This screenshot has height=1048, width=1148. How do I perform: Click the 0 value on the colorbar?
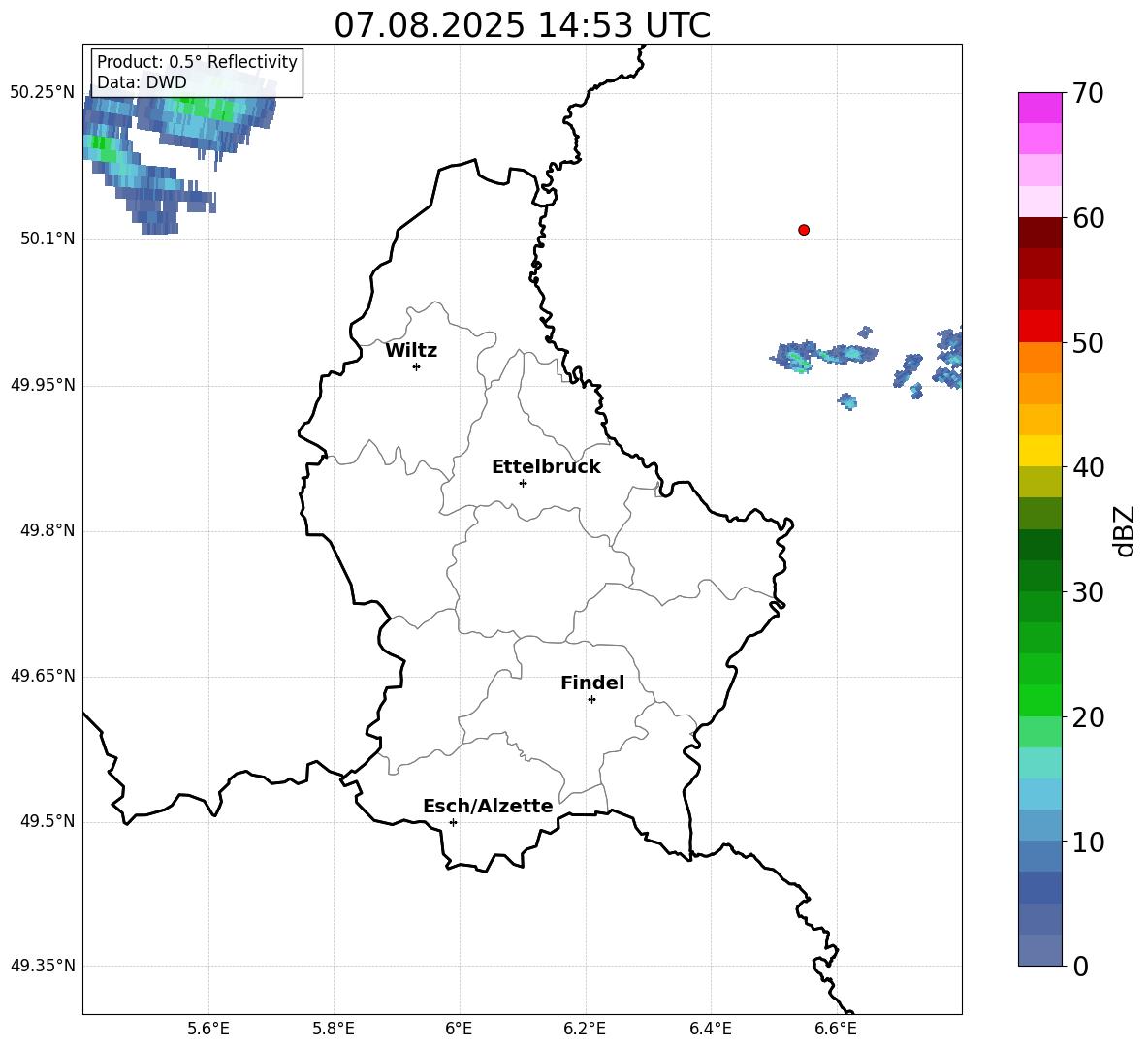click(x=1081, y=967)
